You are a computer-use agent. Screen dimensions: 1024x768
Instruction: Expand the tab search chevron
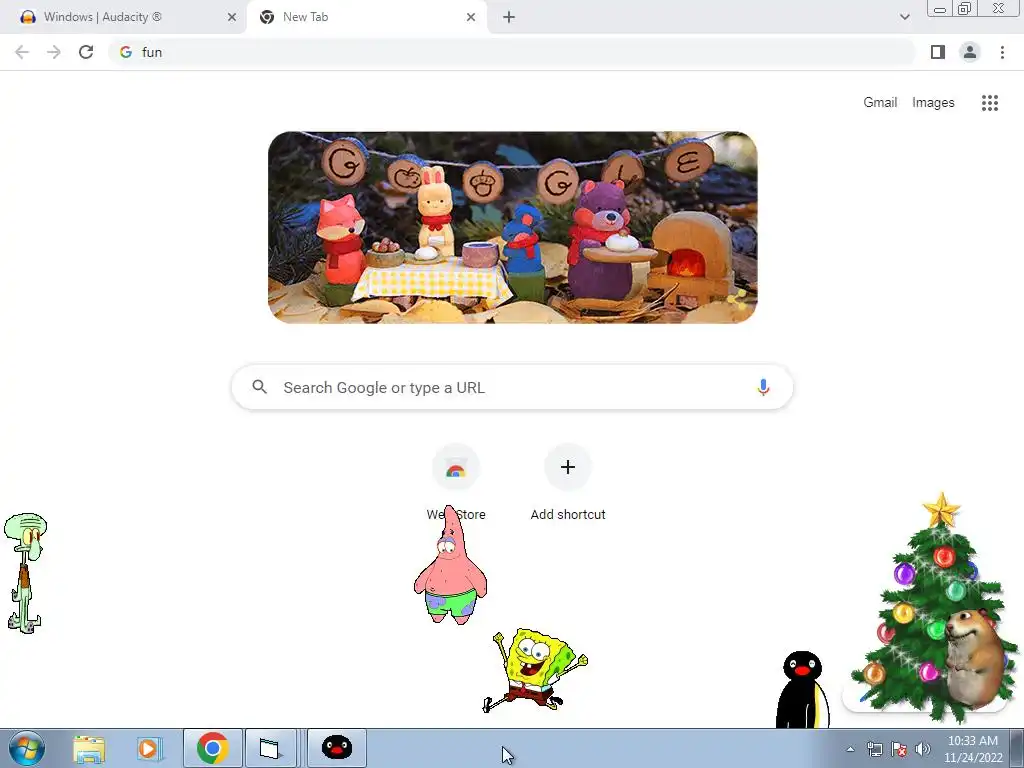(904, 17)
